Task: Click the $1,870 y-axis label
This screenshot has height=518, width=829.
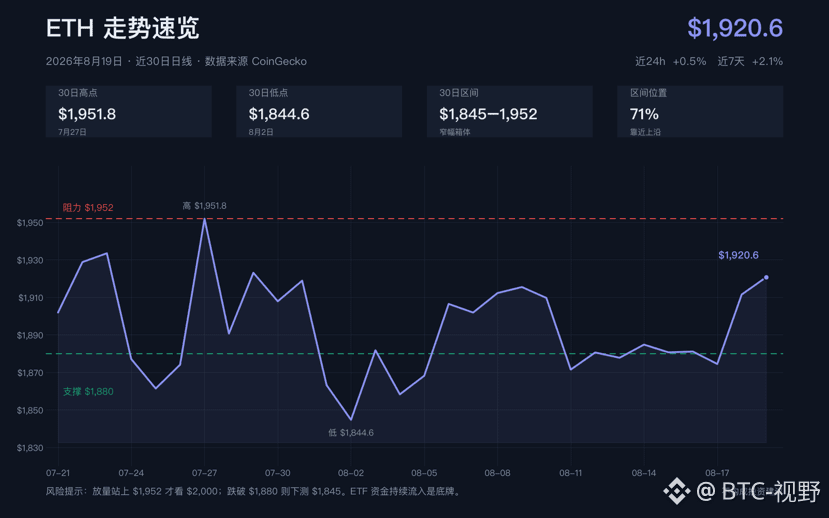Action: coord(30,373)
